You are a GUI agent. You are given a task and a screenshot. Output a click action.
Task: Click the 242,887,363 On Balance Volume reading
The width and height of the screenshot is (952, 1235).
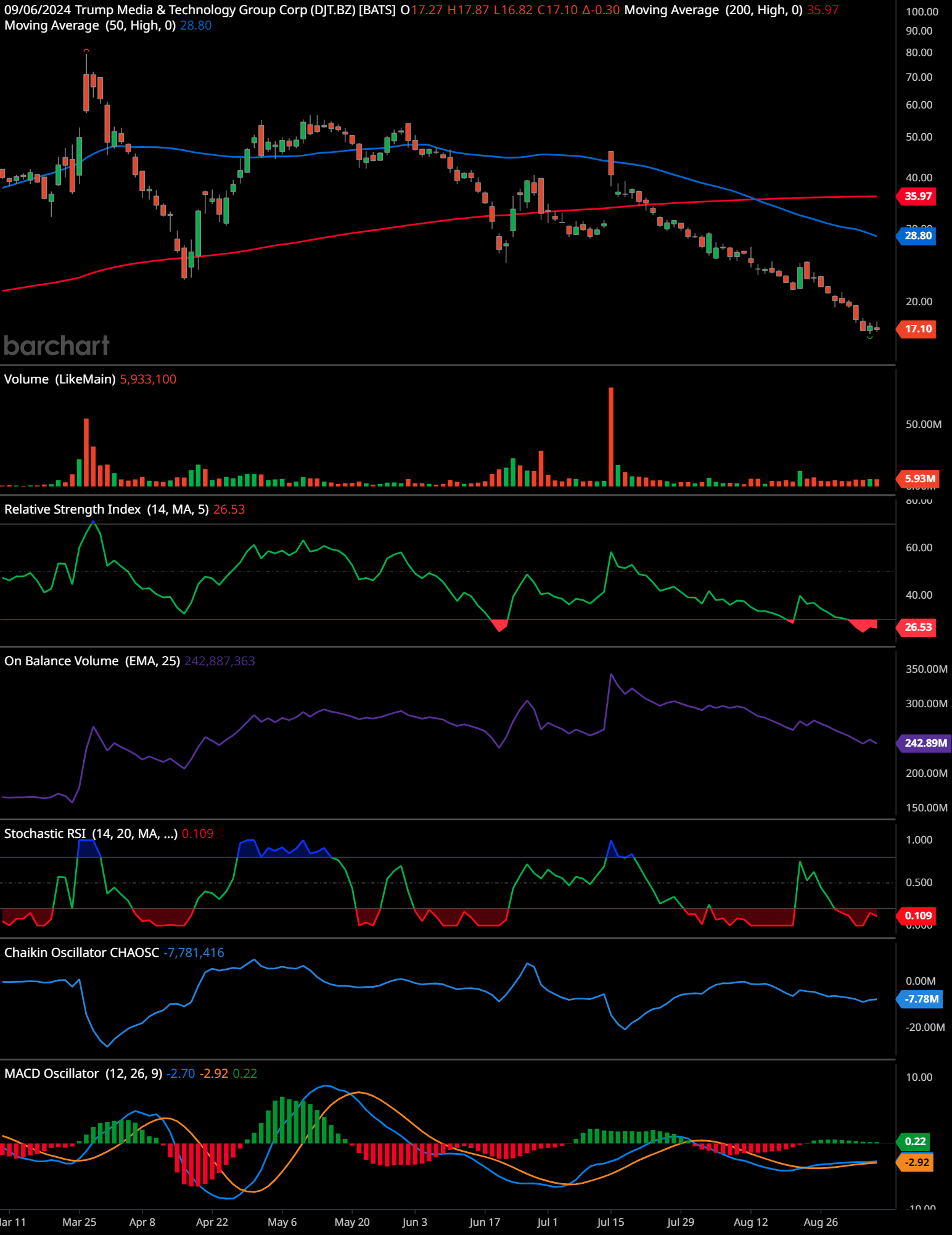point(220,661)
